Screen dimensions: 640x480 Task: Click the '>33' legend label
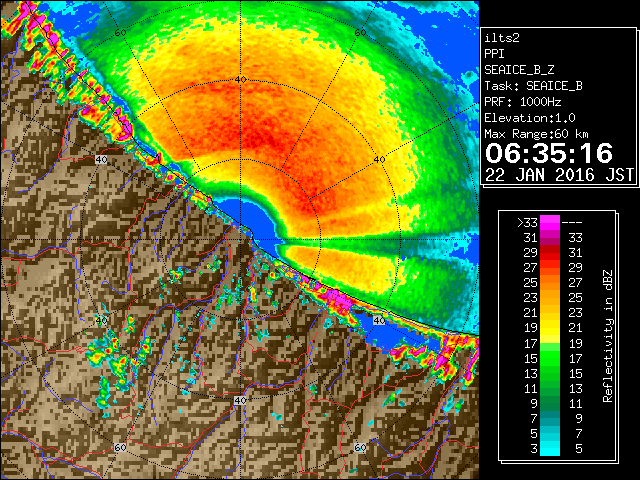click(x=527, y=222)
